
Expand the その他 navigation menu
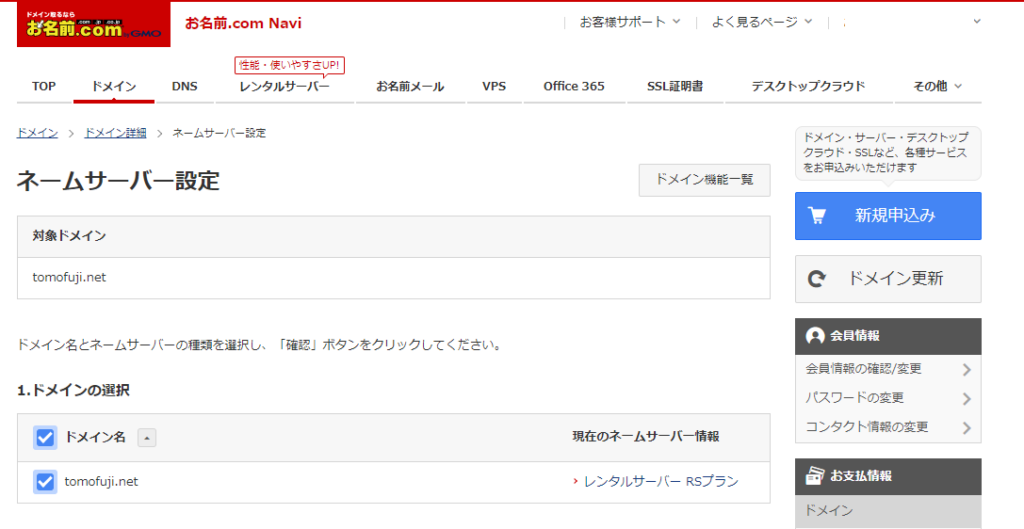click(x=937, y=86)
